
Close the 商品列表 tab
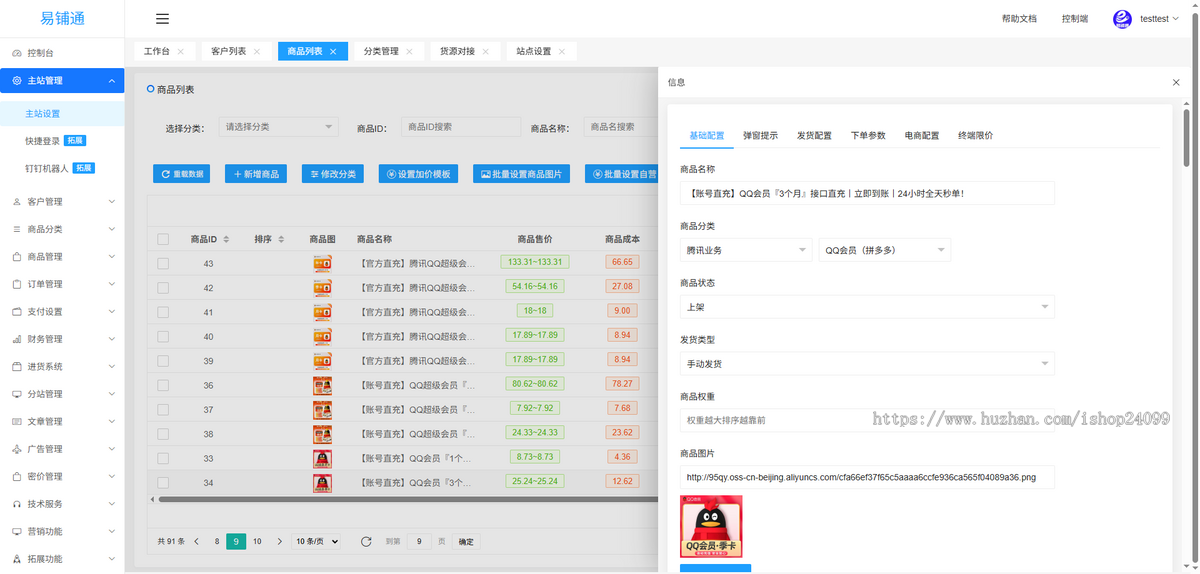333,51
